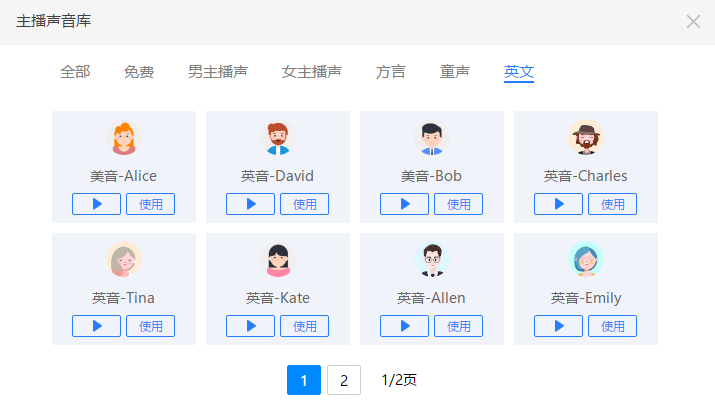
Task: Click the 英音-Charles name label
Action: 585,176
